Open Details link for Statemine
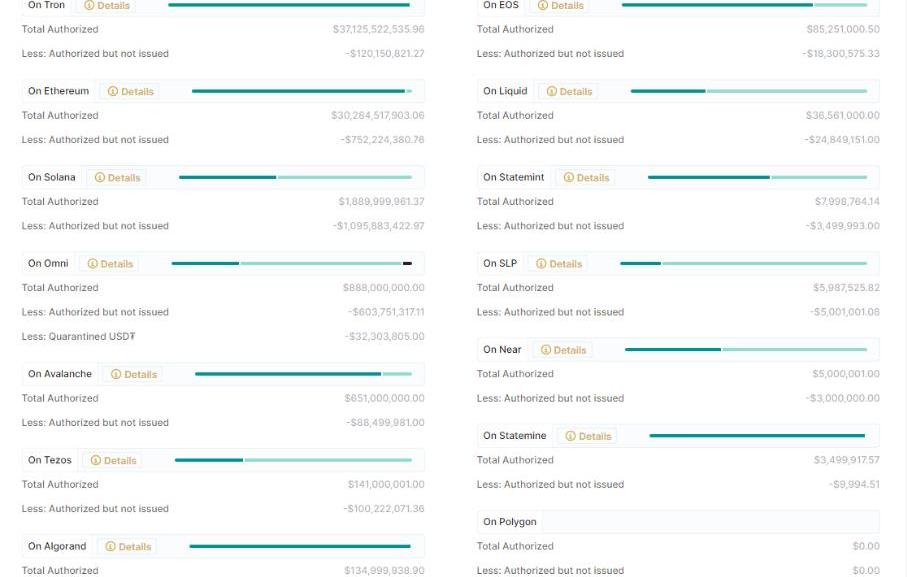The height and width of the screenshot is (577, 907). 588,436
